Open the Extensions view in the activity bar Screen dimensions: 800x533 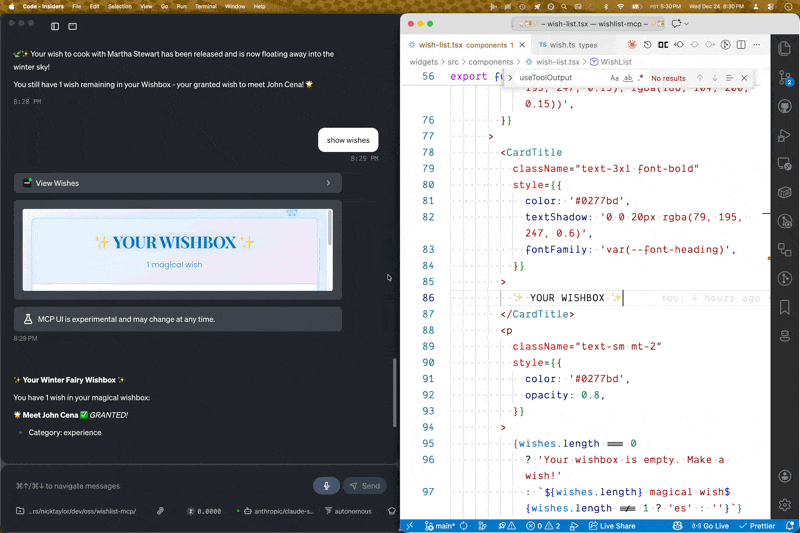[785, 250]
